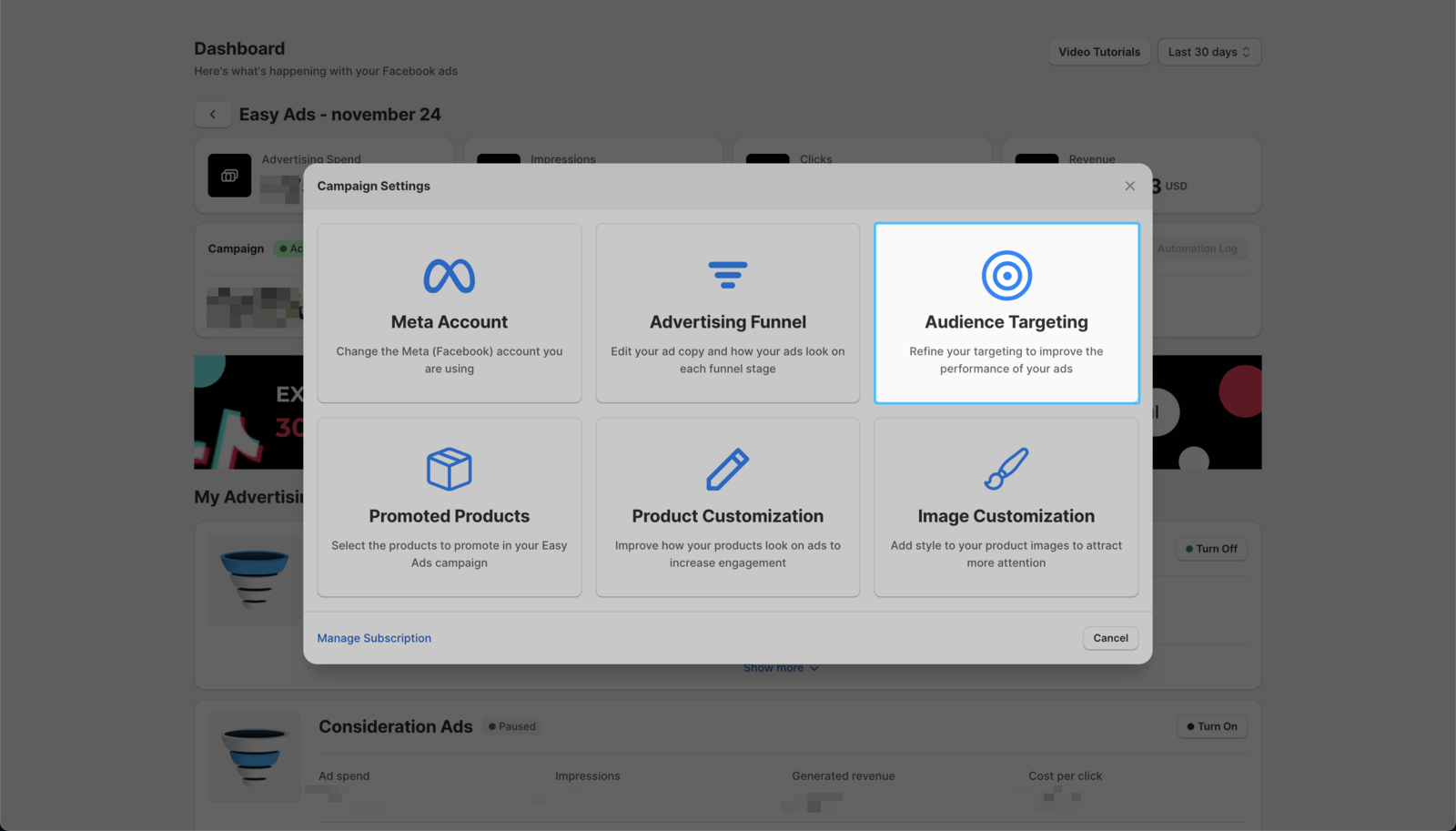Click the Promoted Products box icon
1456x831 pixels.
pos(449,469)
